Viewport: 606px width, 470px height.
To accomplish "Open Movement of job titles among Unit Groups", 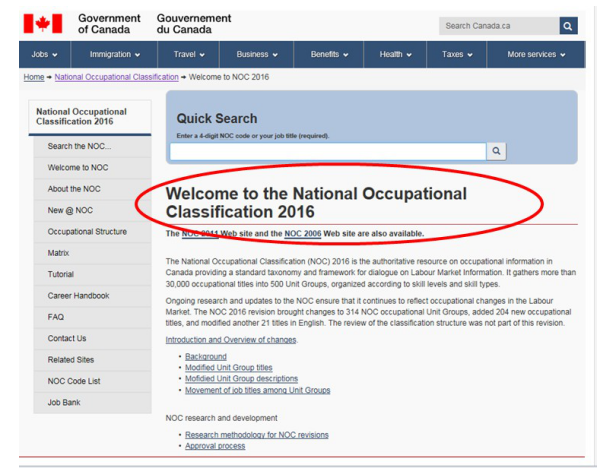I will coord(258,390).
